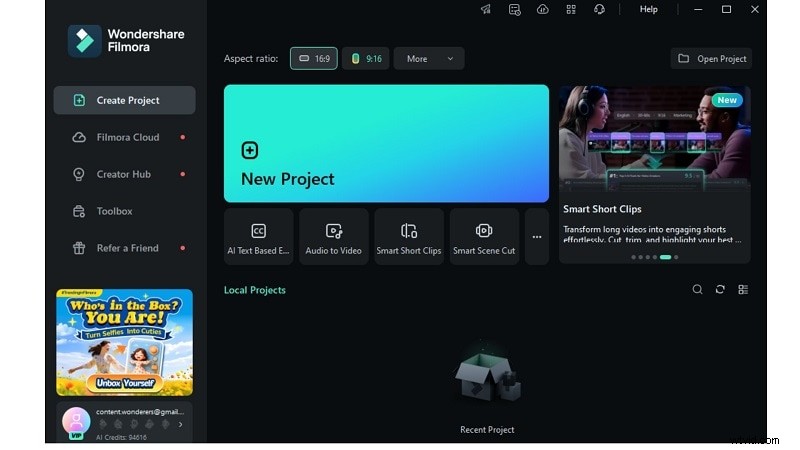Click the Smart Short Clips promo thumbnail
Screen dimensions: 800x450
click(x=655, y=138)
